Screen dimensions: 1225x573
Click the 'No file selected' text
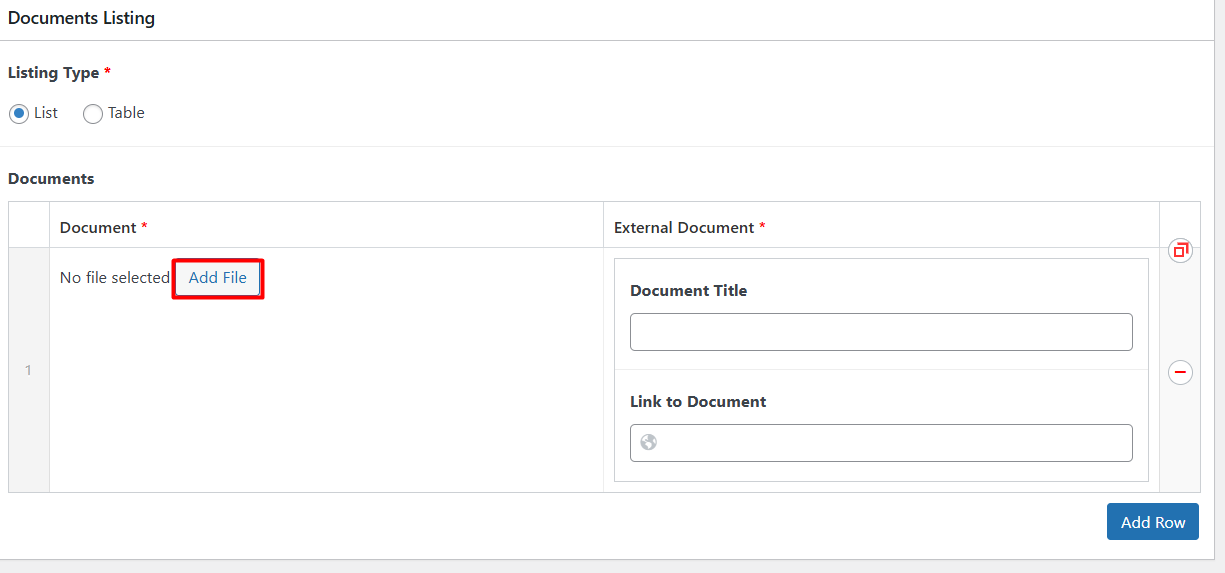coord(114,278)
